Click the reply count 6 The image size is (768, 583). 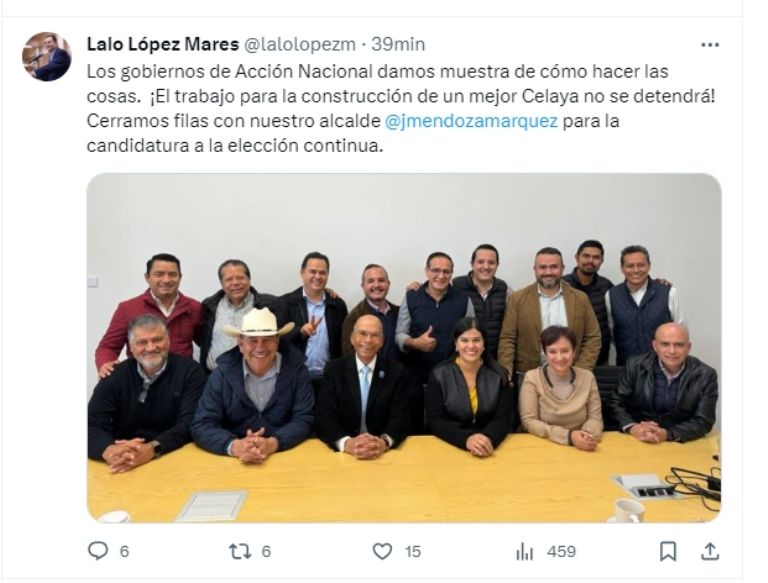124,552
